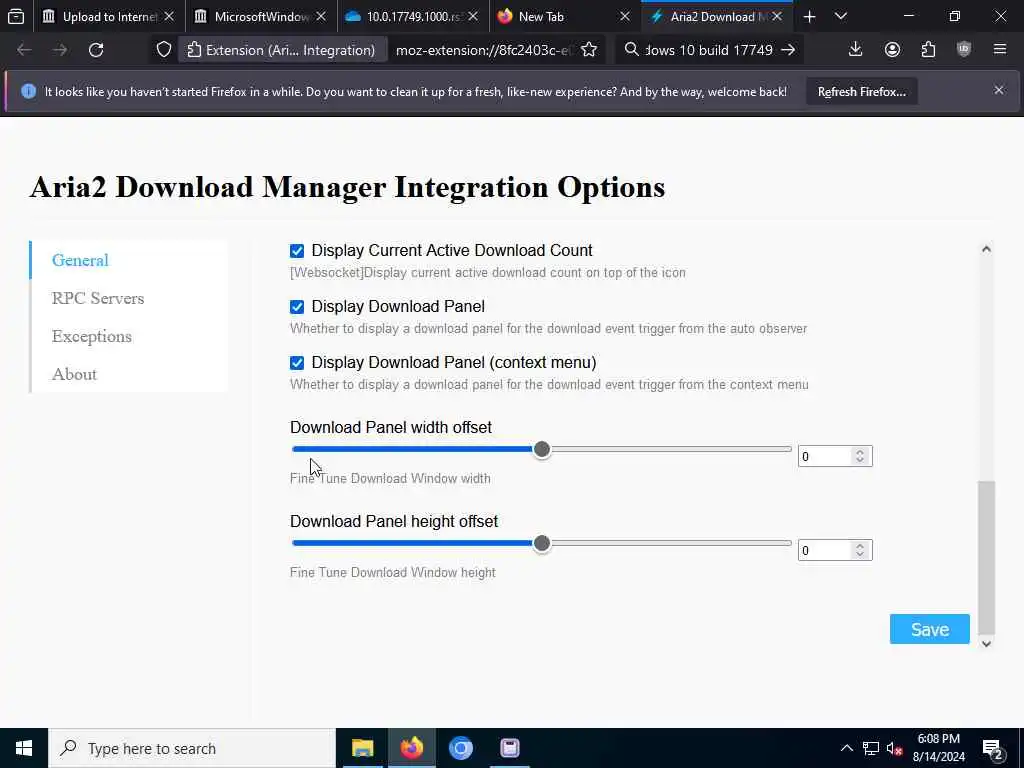Bookmark this page with star icon
Screen dimensions: 1024x768
588,50
